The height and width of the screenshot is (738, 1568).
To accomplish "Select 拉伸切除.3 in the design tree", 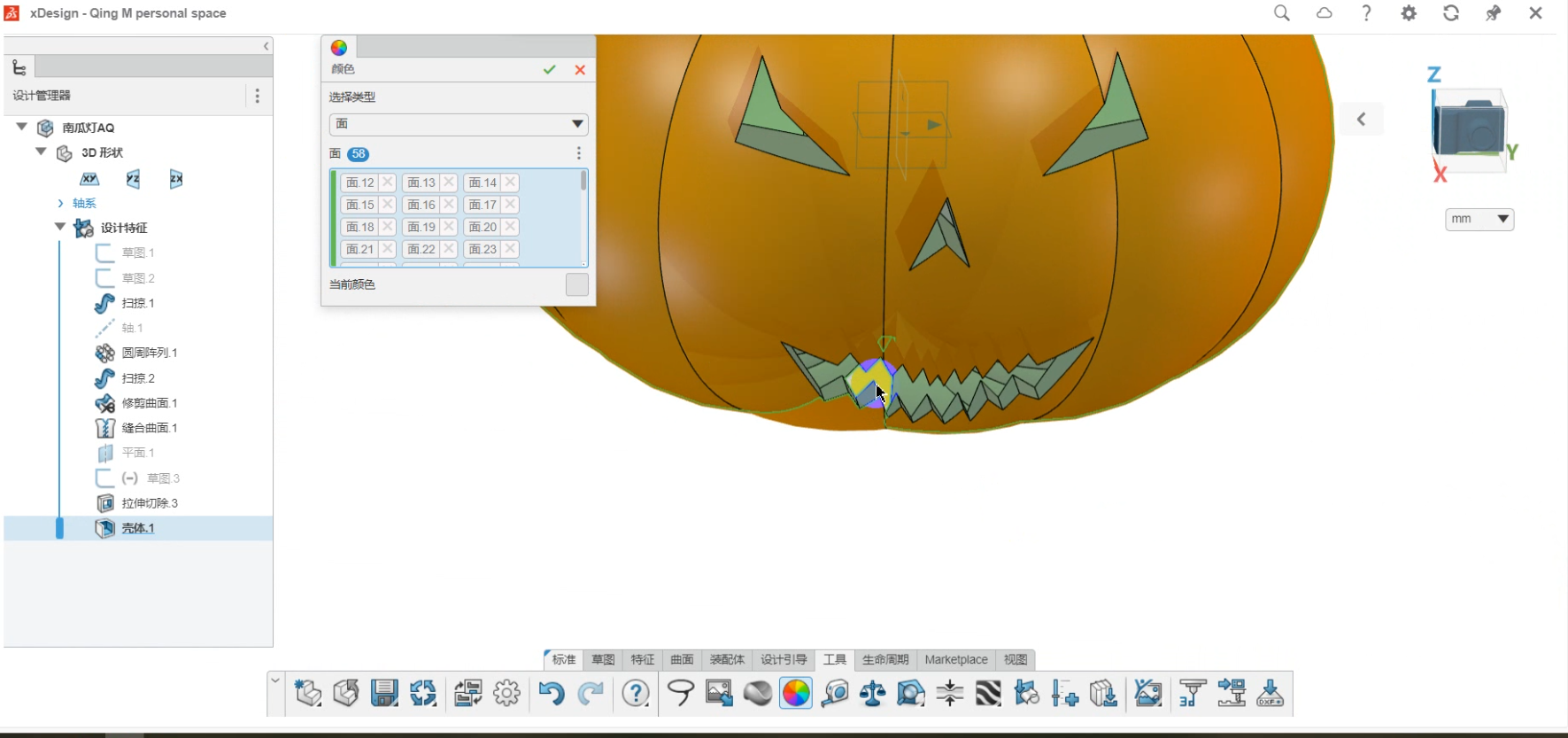I will click(x=150, y=503).
